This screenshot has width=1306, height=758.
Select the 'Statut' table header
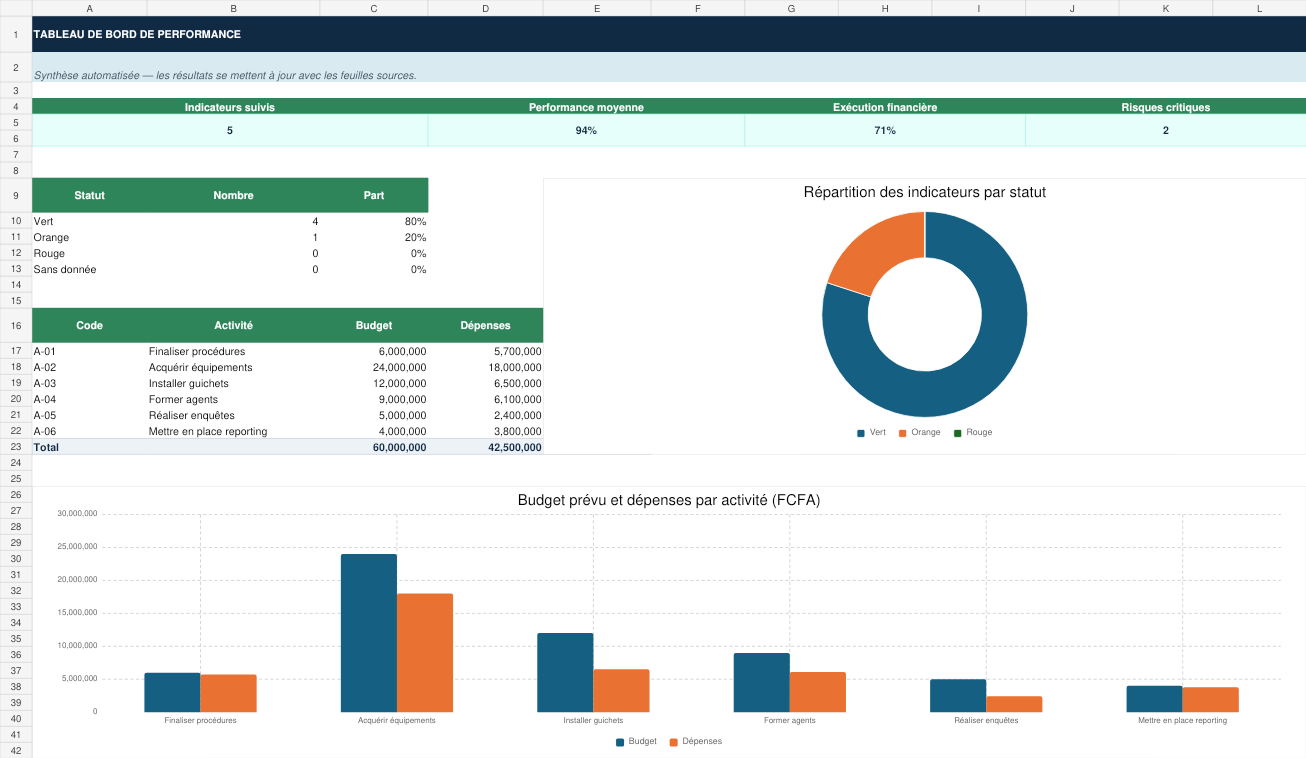(90, 195)
